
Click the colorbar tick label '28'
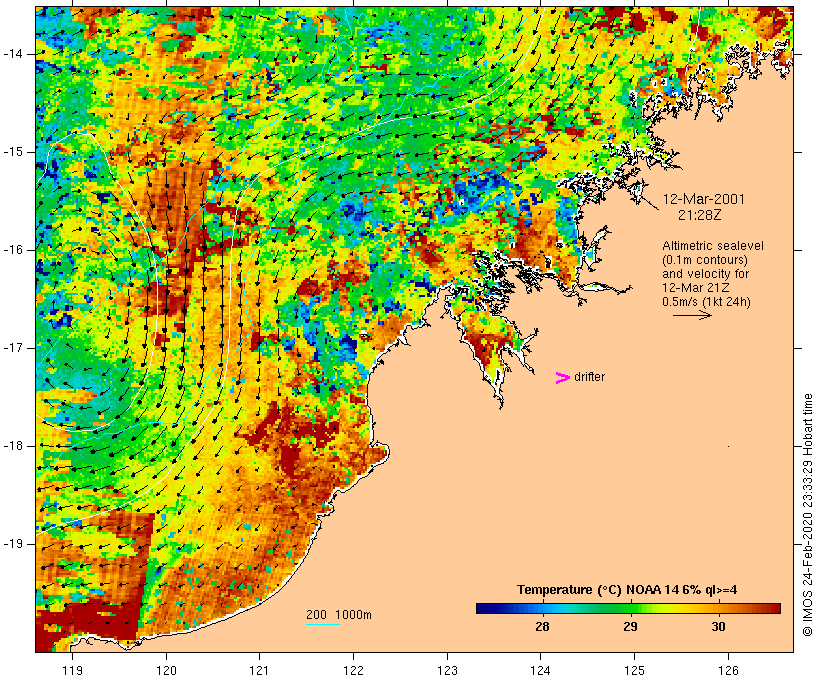(542, 626)
